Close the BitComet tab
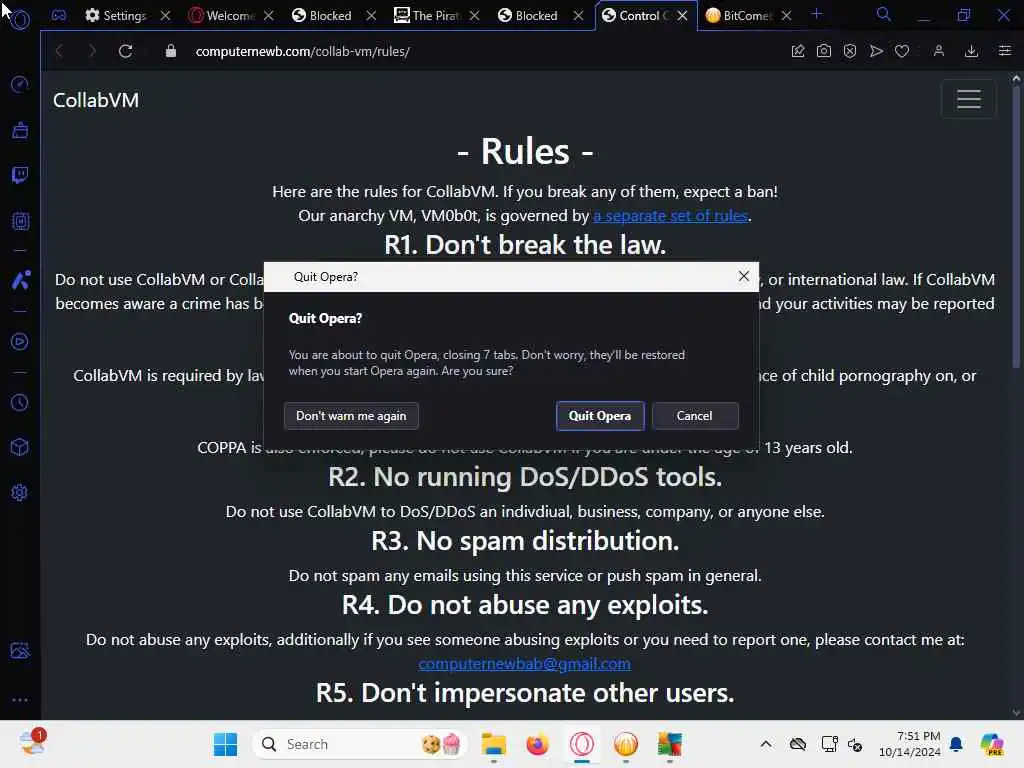Viewport: 1024px width, 768px height. 787,16
